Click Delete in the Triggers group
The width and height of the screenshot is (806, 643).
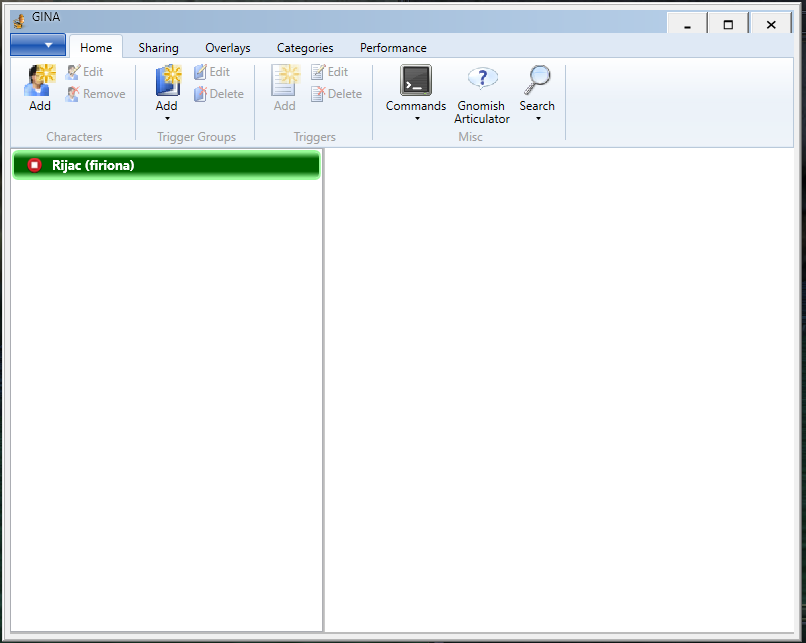tap(337, 94)
